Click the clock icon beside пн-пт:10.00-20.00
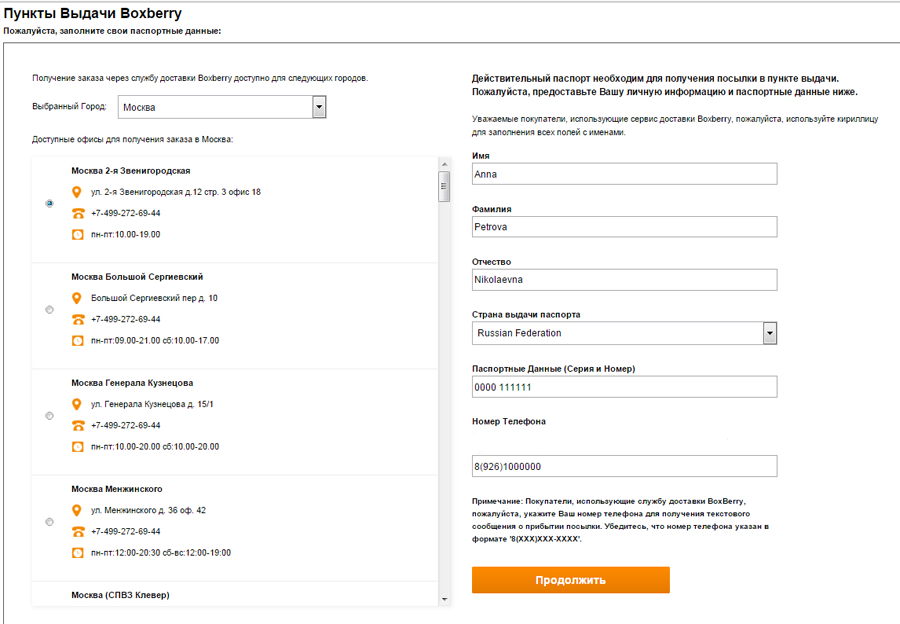The width and height of the screenshot is (900, 624). [x=77, y=447]
